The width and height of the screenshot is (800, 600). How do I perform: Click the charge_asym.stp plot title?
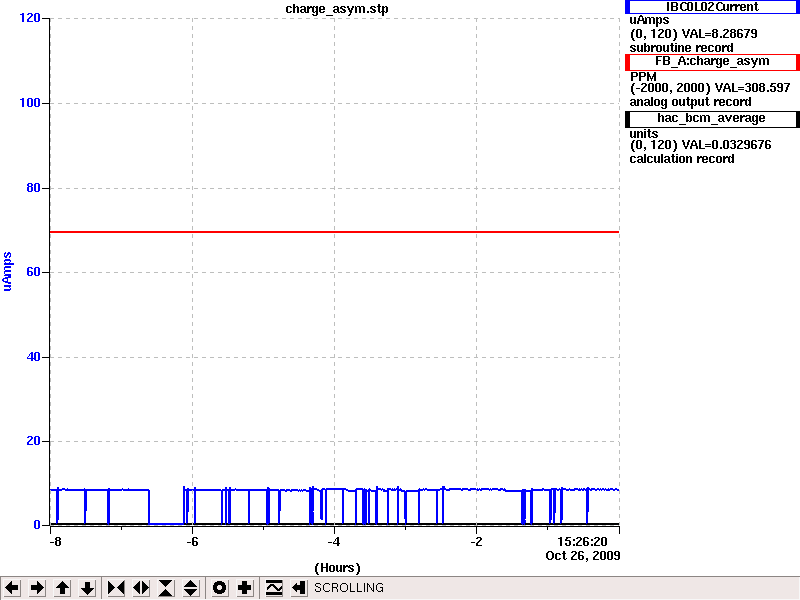click(x=337, y=9)
